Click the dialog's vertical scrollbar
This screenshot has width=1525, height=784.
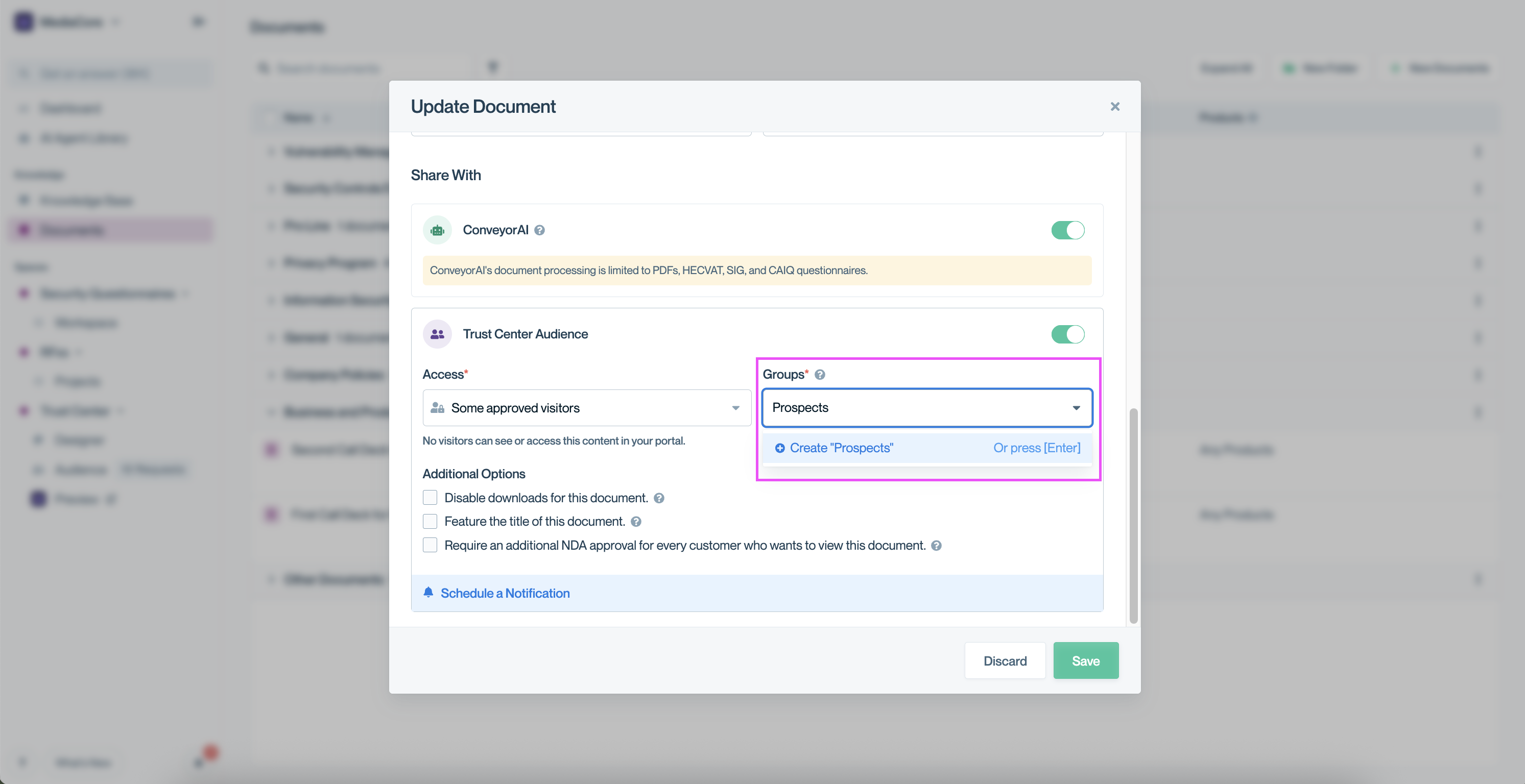coord(1133,515)
